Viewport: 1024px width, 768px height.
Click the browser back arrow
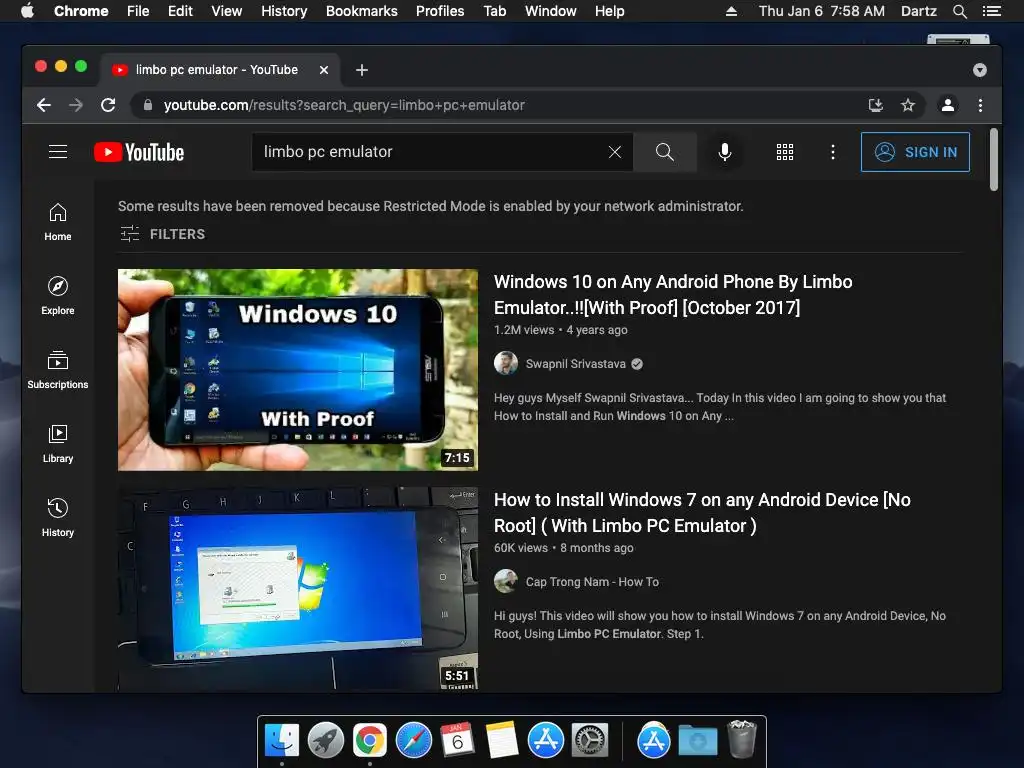click(x=44, y=105)
